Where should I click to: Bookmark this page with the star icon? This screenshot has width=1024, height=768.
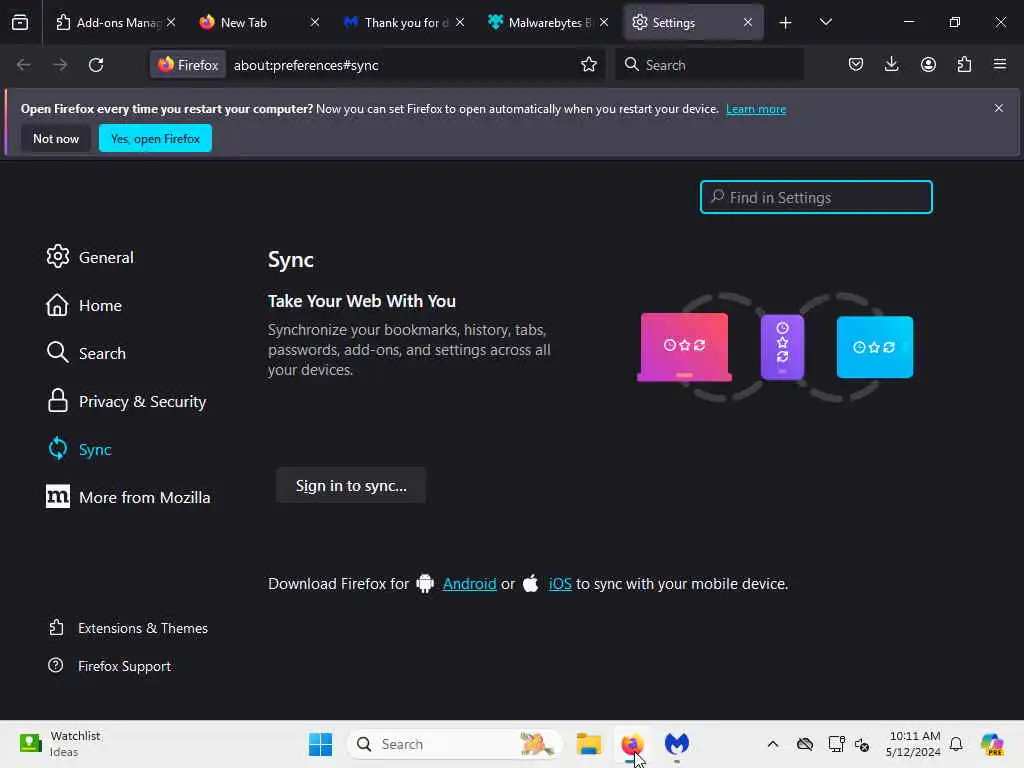click(589, 65)
